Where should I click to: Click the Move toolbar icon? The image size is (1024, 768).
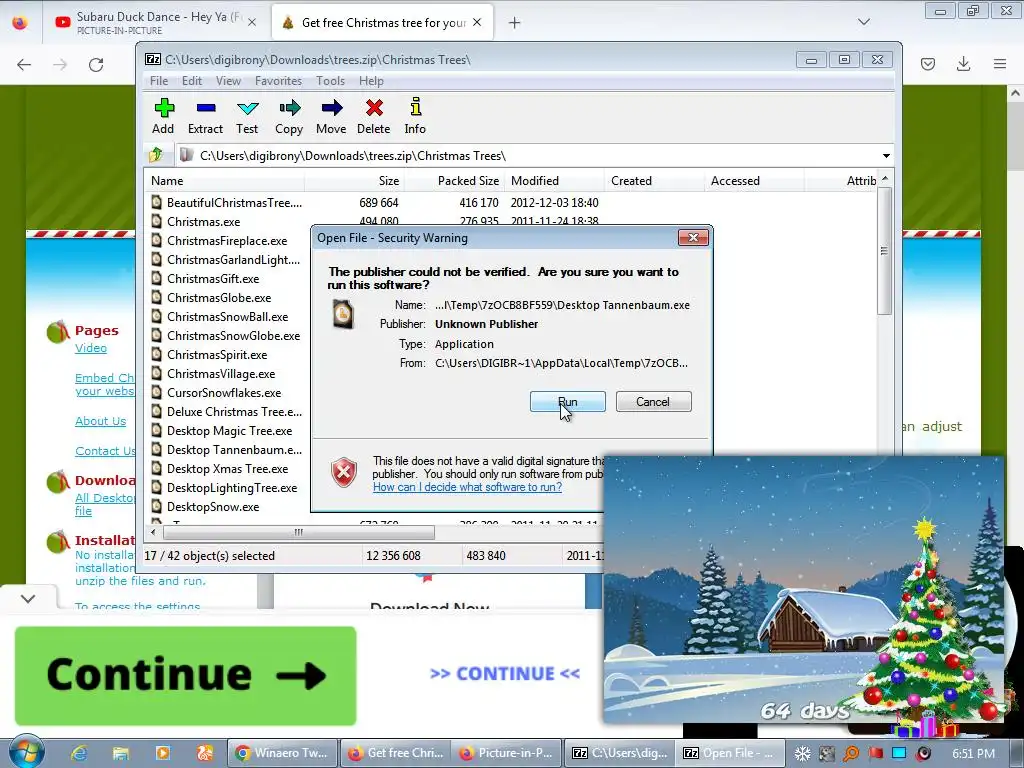coord(332,116)
